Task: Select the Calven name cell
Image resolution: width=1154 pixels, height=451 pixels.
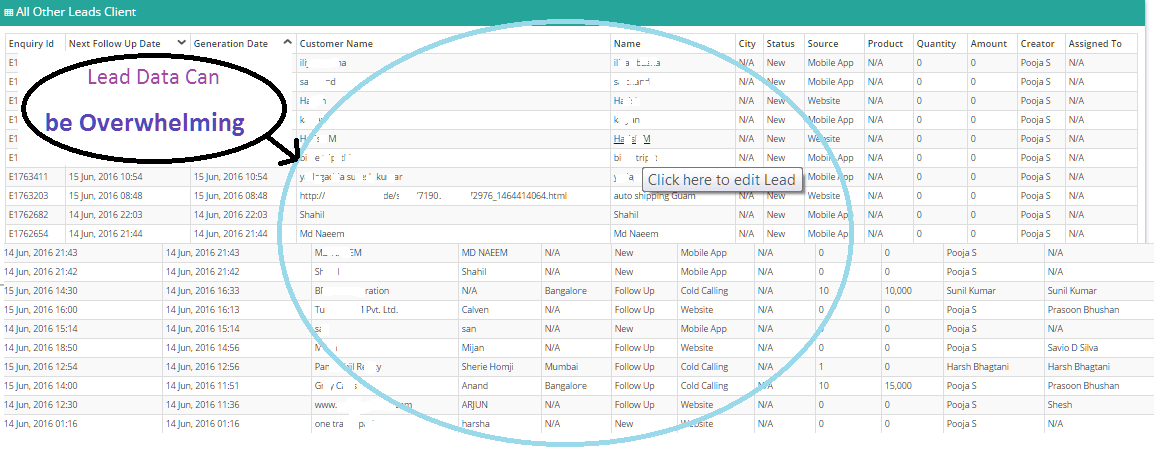Action: click(475, 310)
